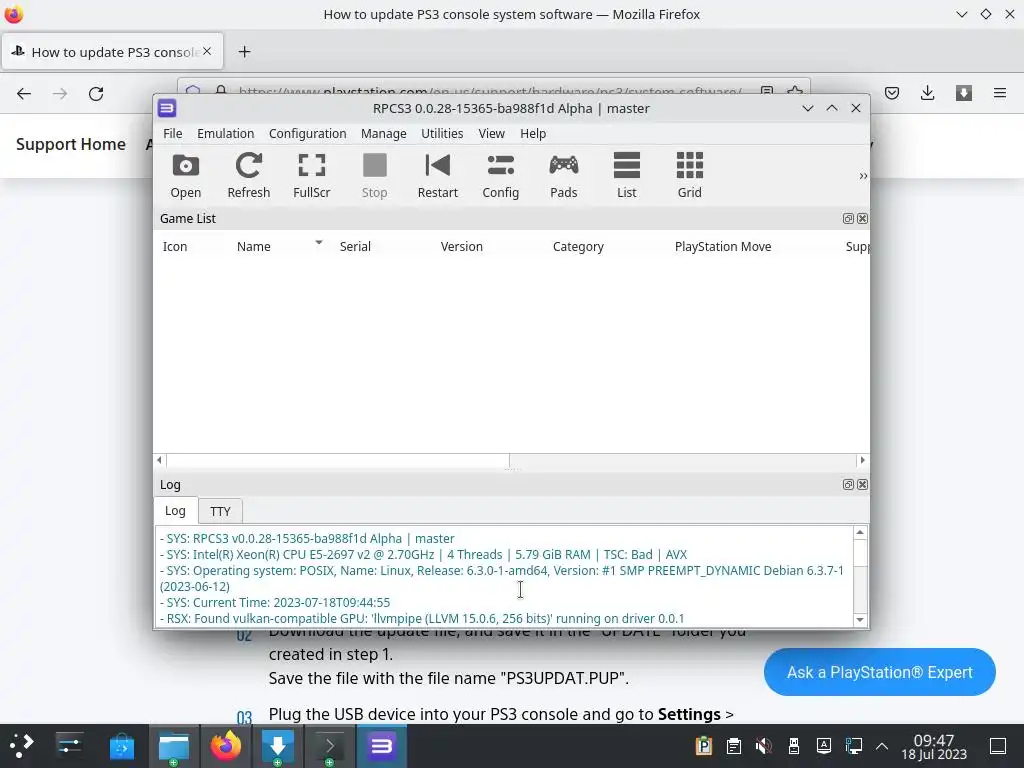
Task: Click the network tray icon
Action: coord(854,746)
